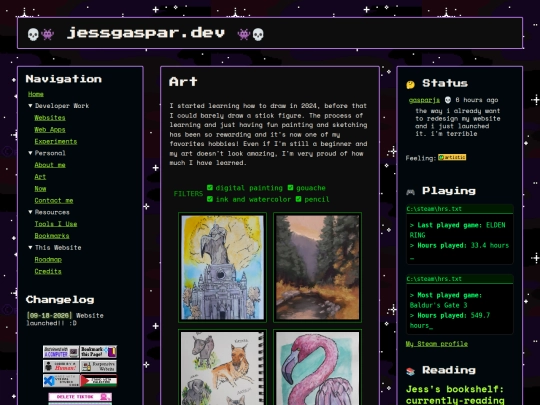Open the angel statue cathedral watercolor

pyautogui.click(x=222, y=267)
